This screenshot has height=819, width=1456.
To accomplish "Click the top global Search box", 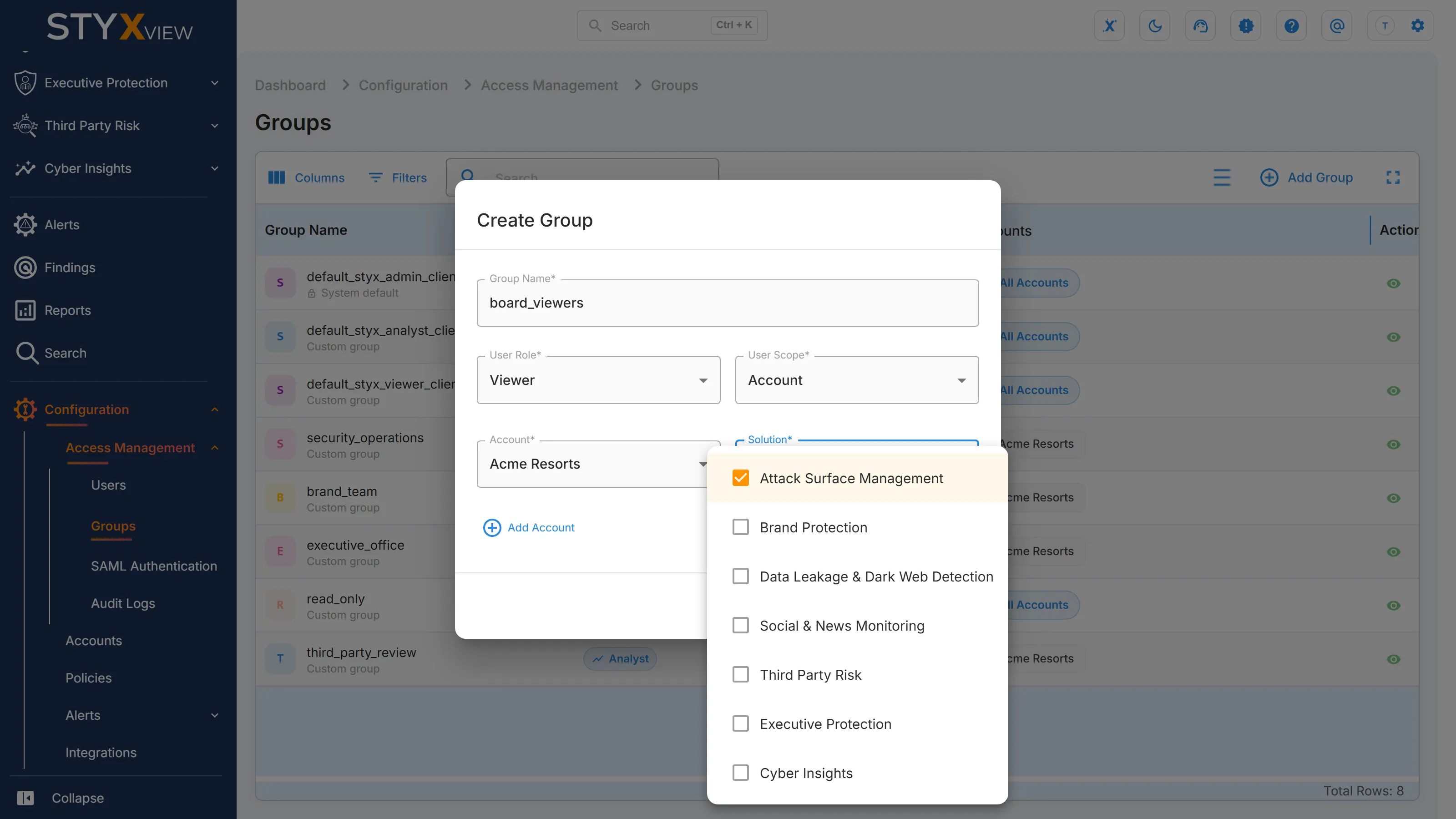I will (672, 25).
